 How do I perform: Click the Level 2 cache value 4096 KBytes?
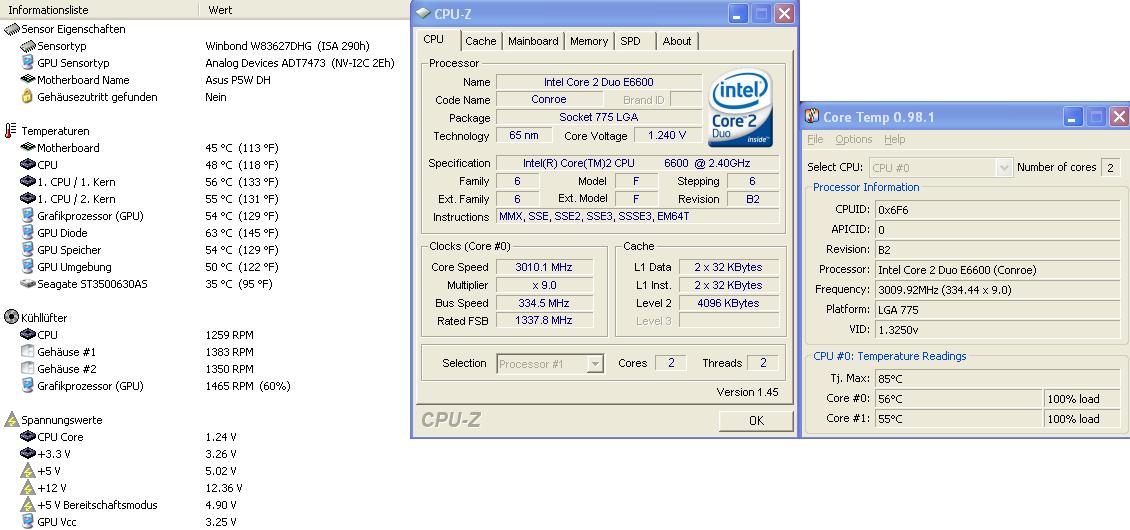pos(728,303)
